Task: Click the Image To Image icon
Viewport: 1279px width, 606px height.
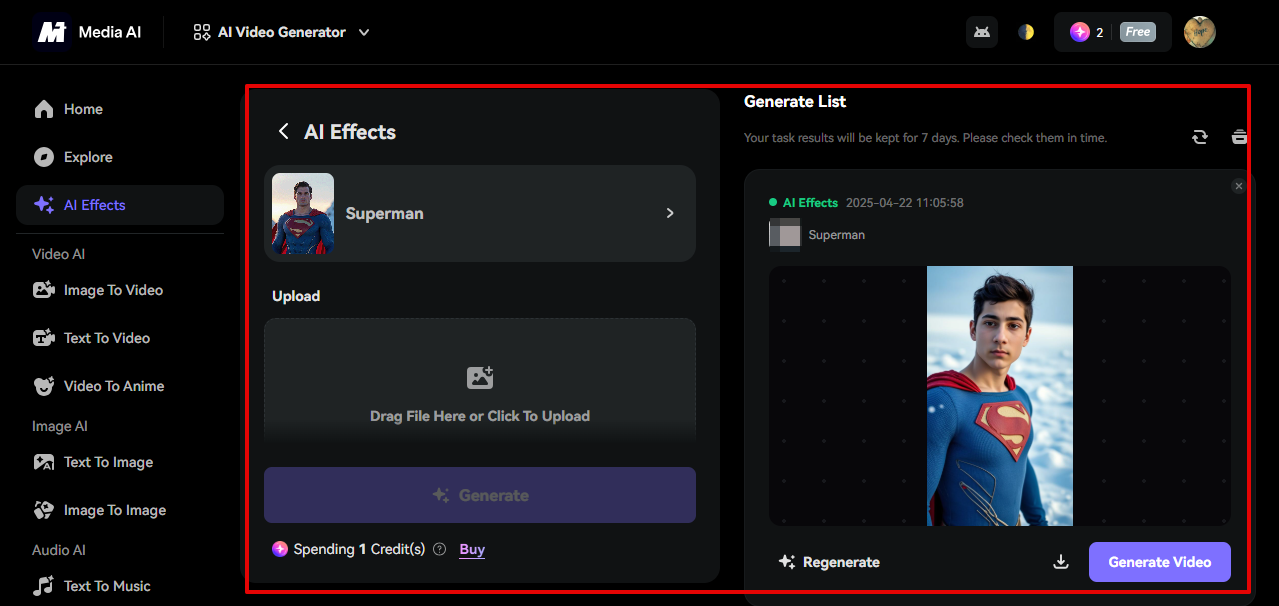Action: click(x=44, y=510)
